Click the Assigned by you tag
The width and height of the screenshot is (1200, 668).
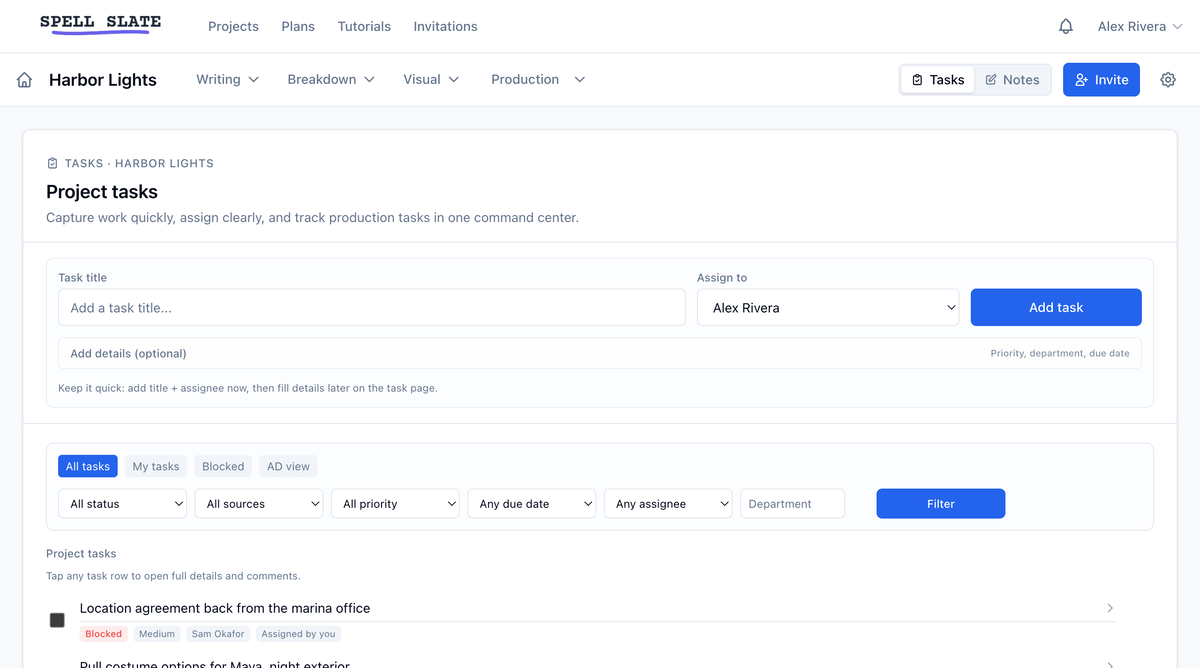tap(299, 634)
